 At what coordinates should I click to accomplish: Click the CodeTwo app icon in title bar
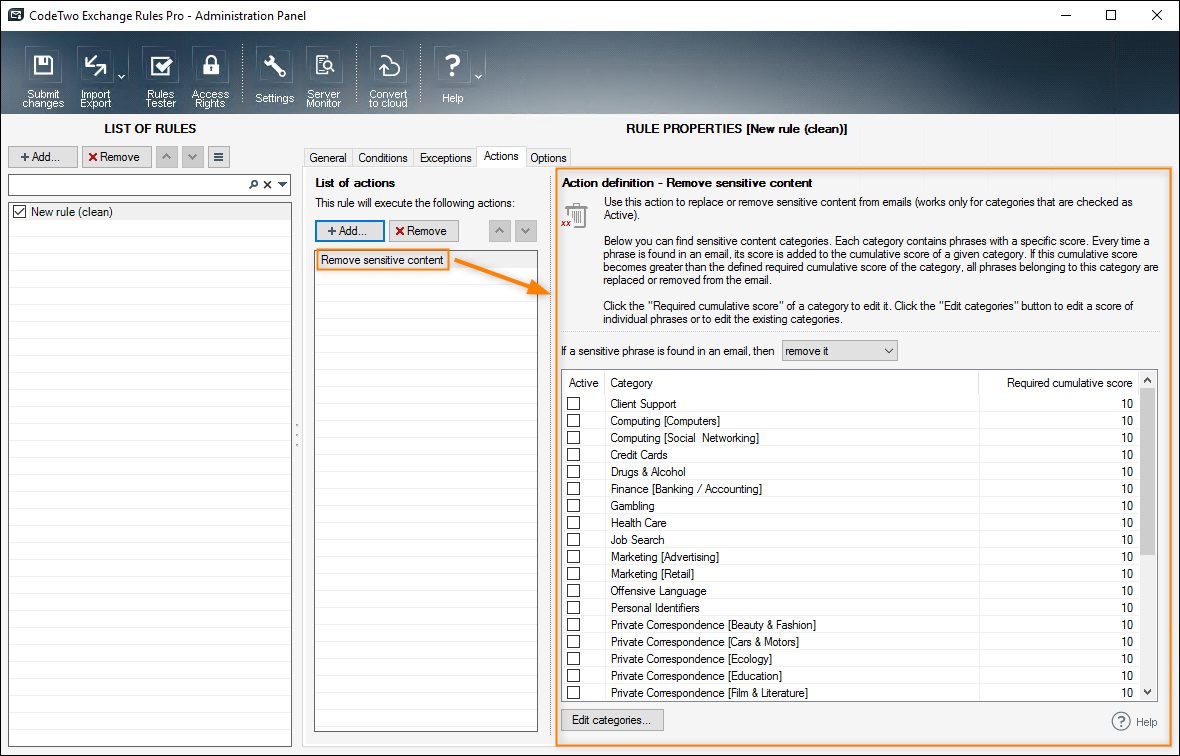16,15
